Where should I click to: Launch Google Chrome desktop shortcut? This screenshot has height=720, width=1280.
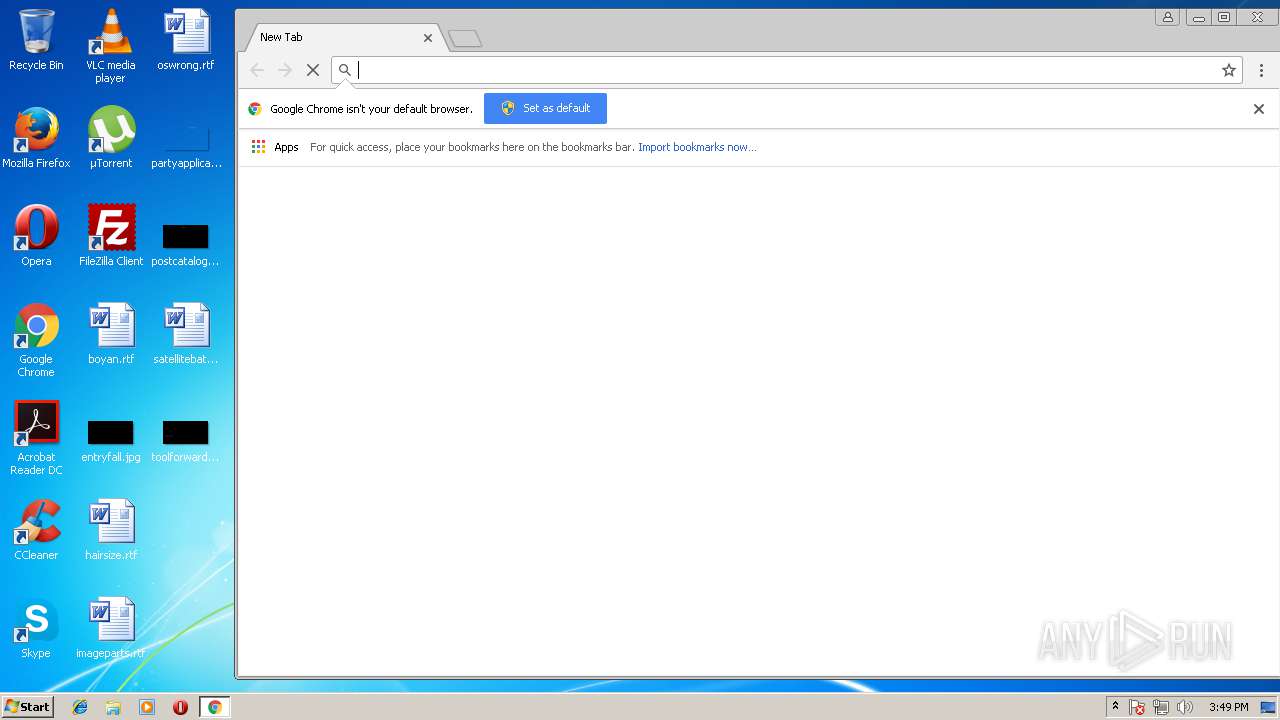pos(36,340)
